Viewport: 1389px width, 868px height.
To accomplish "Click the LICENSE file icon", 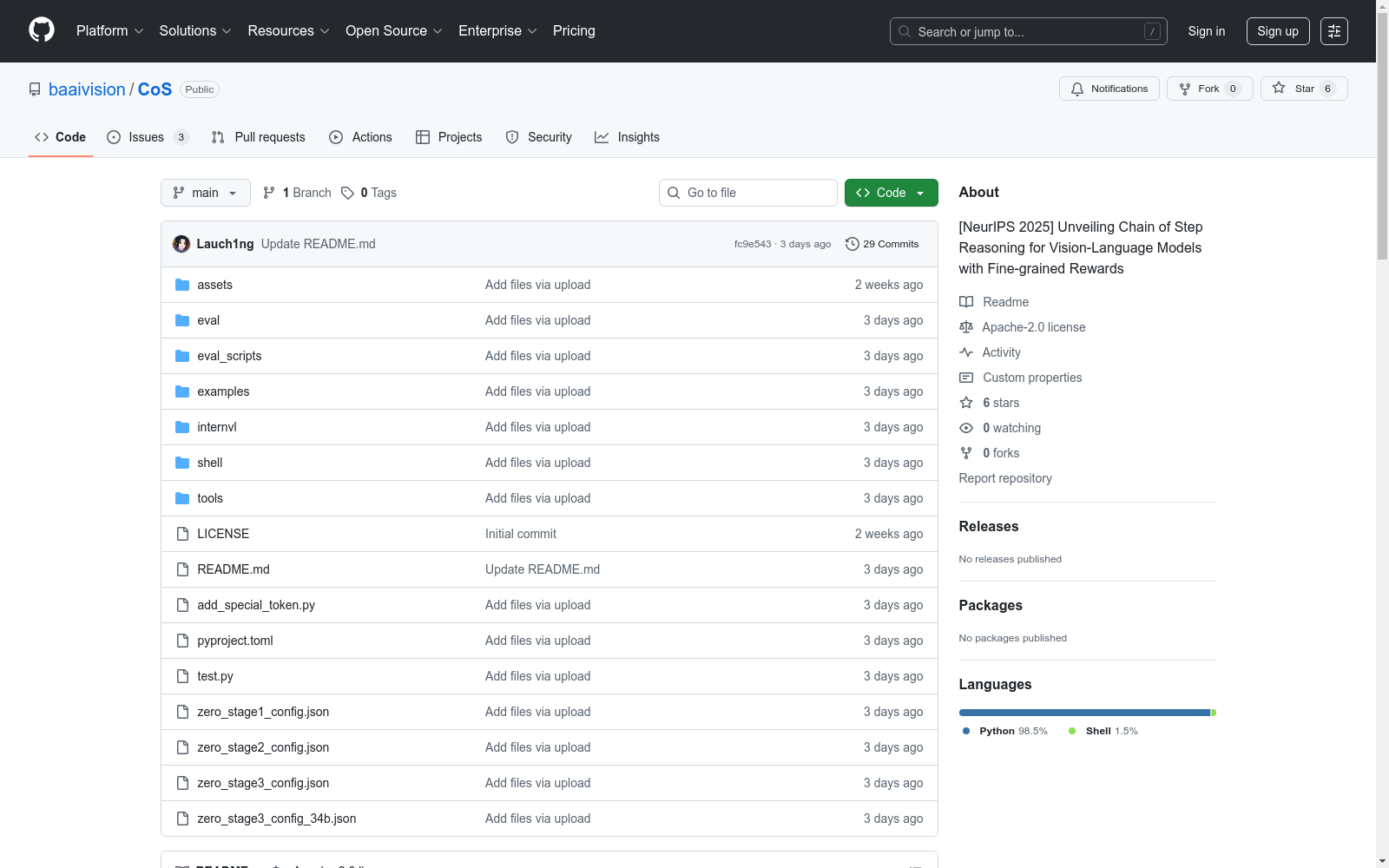I will [x=182, y=534].
